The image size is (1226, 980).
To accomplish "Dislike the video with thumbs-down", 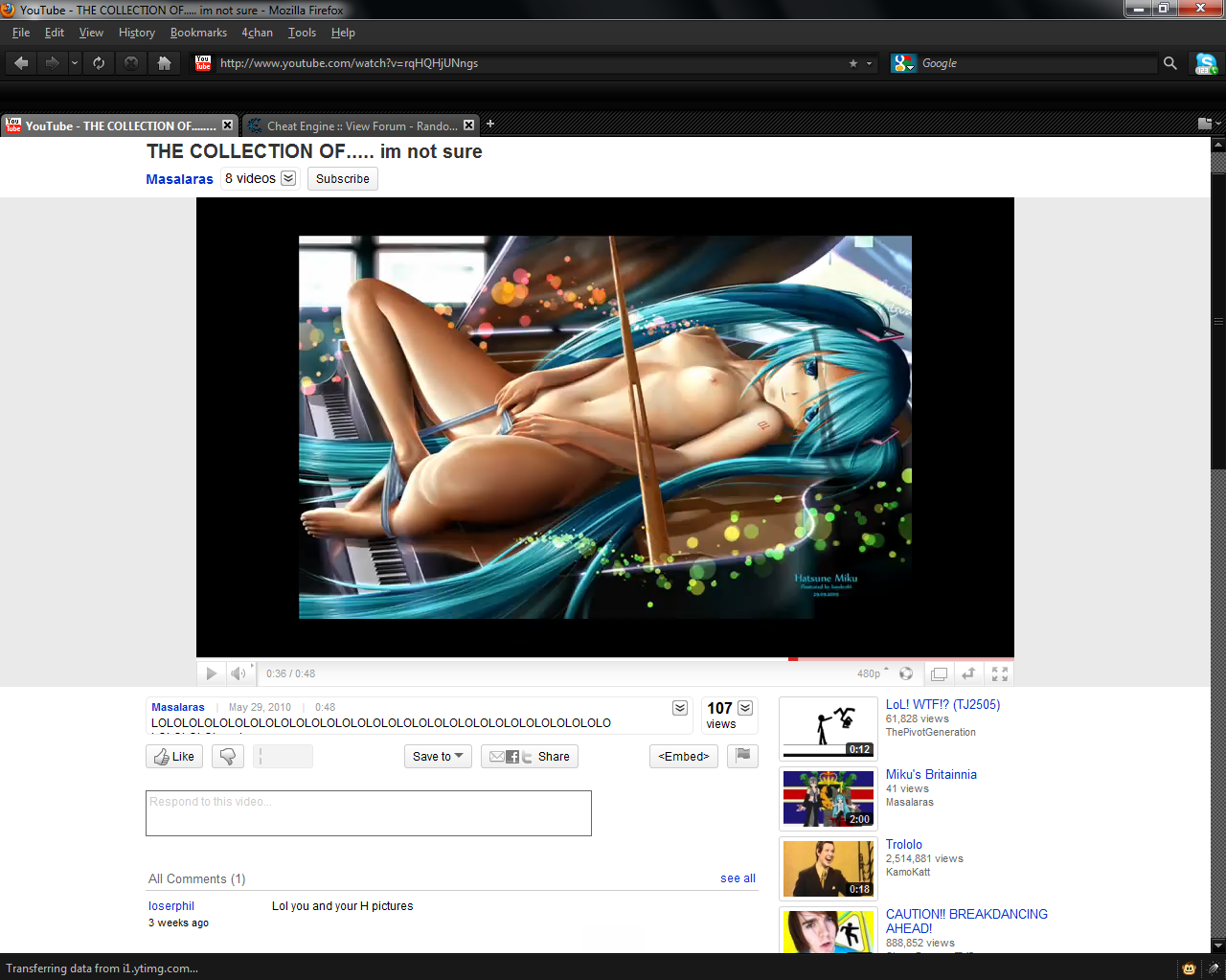I will 227,757.
